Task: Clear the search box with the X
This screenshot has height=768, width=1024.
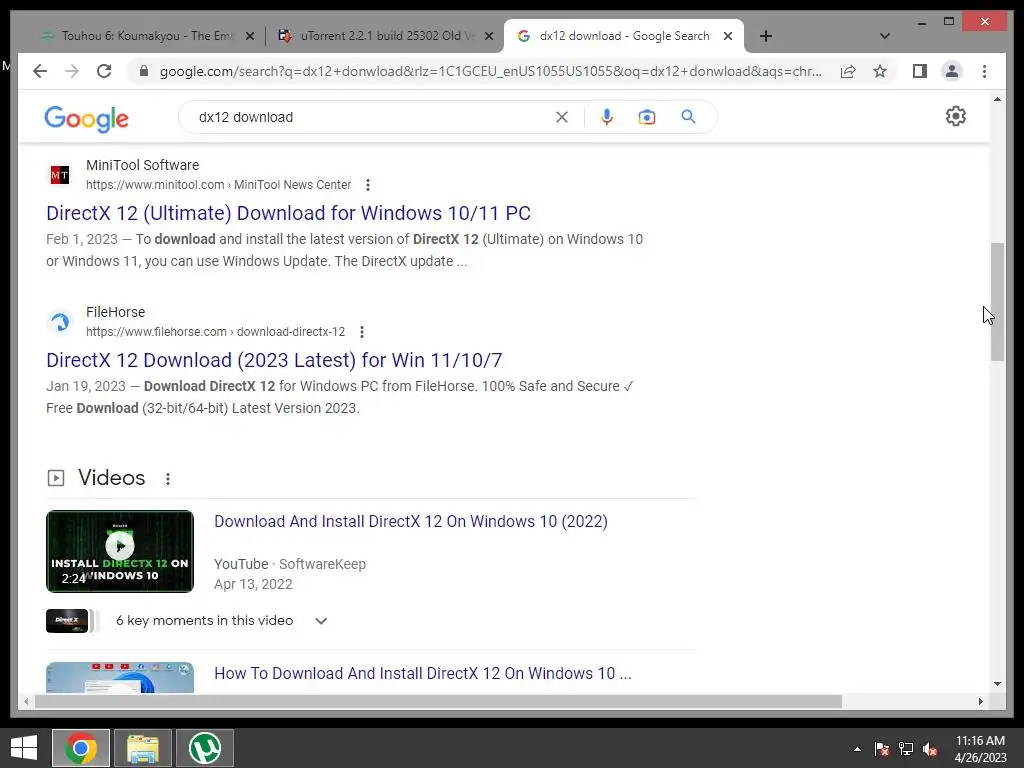Action: pyautogui.click(x=562, y=117)
